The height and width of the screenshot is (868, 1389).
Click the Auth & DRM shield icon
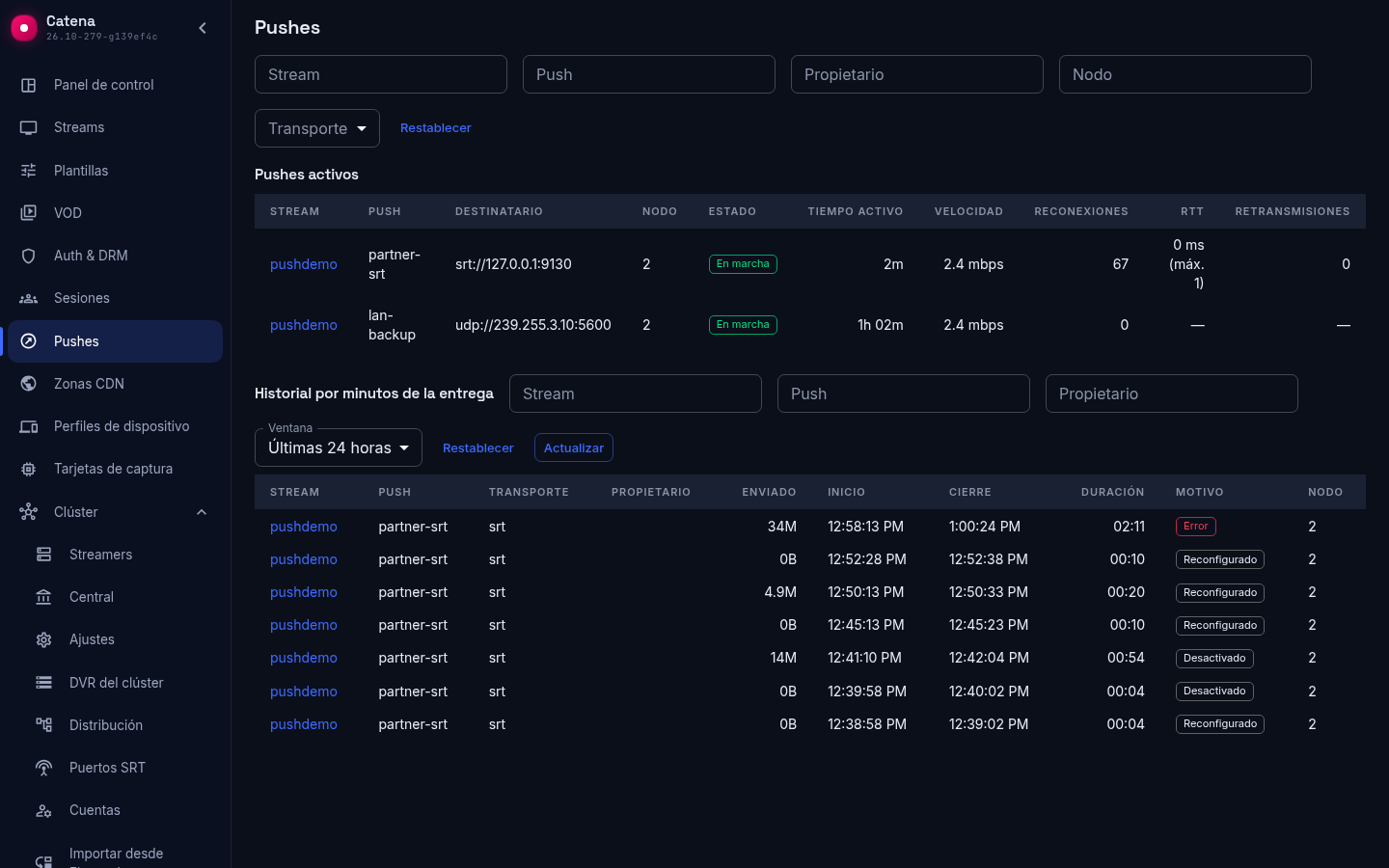(29, 256)
